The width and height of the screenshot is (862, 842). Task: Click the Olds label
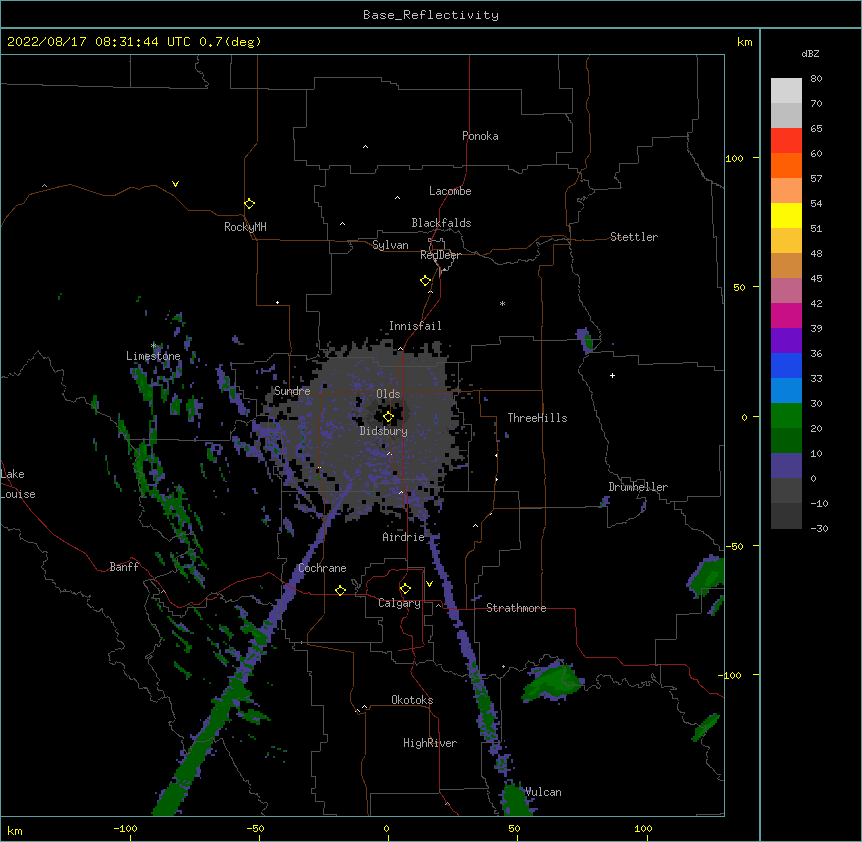pos(388,394)
